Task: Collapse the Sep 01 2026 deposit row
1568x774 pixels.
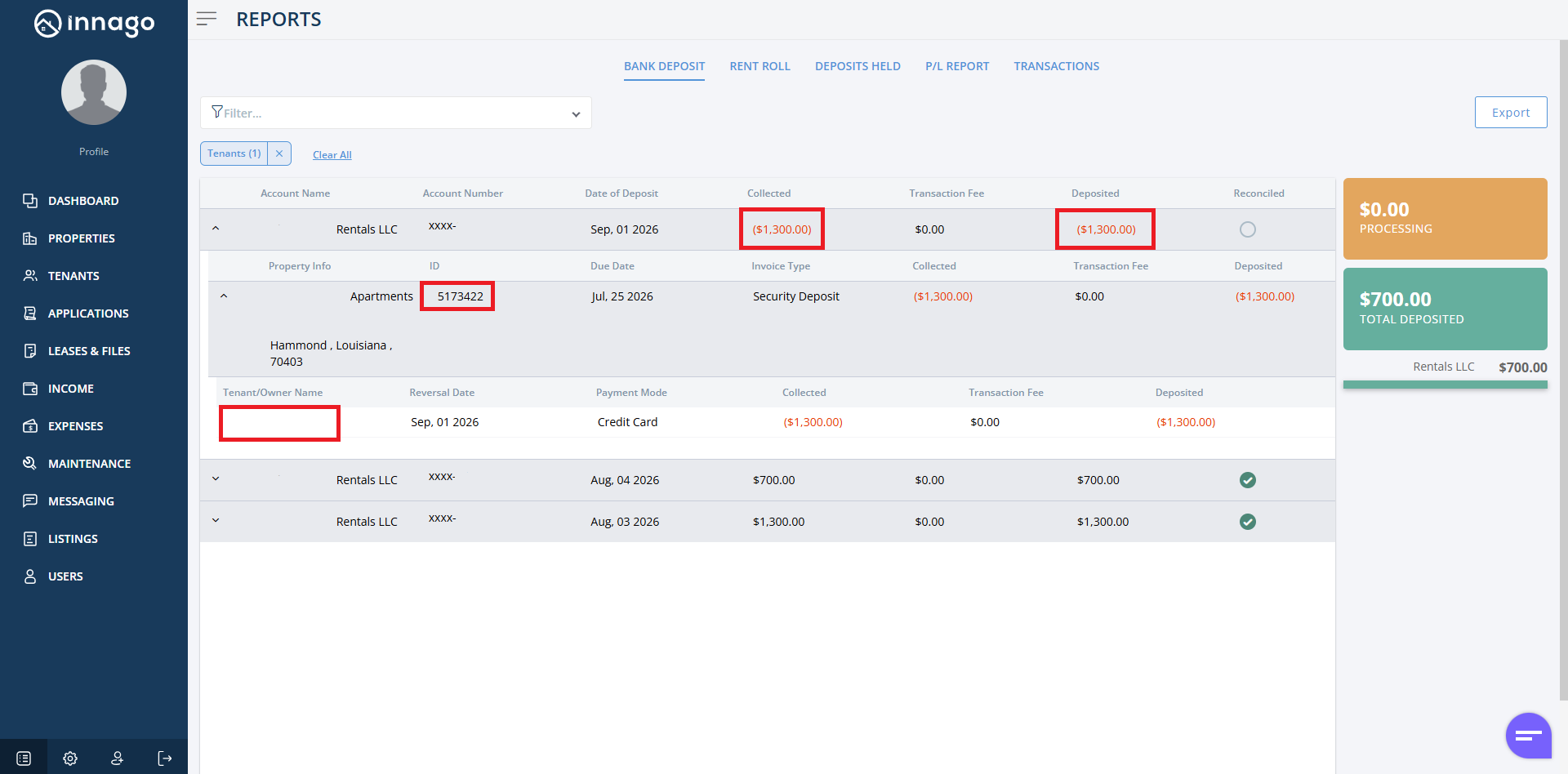Action: tap(216, 229)
